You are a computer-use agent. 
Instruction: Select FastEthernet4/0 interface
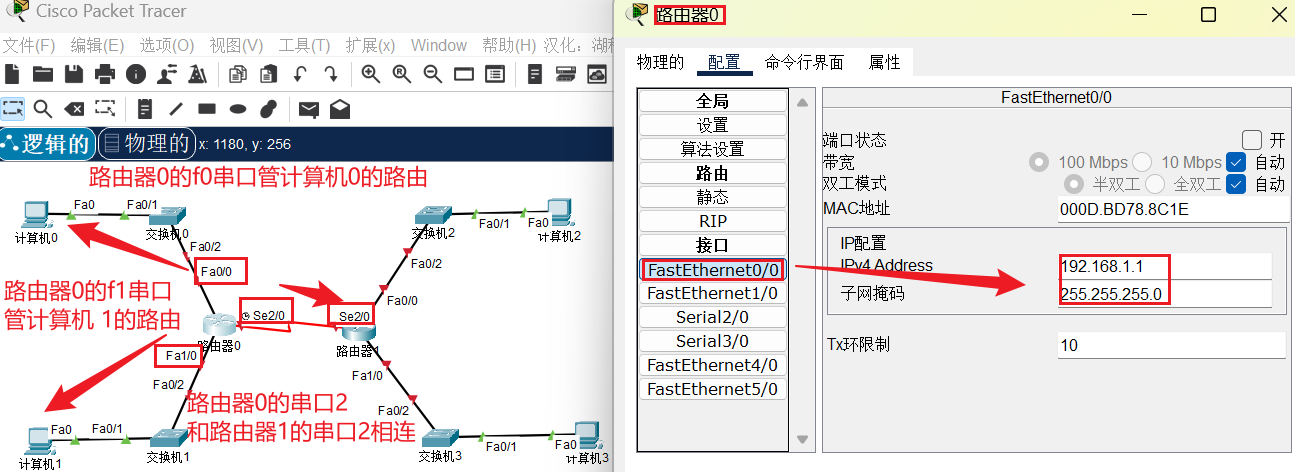(x=713, y=365)
